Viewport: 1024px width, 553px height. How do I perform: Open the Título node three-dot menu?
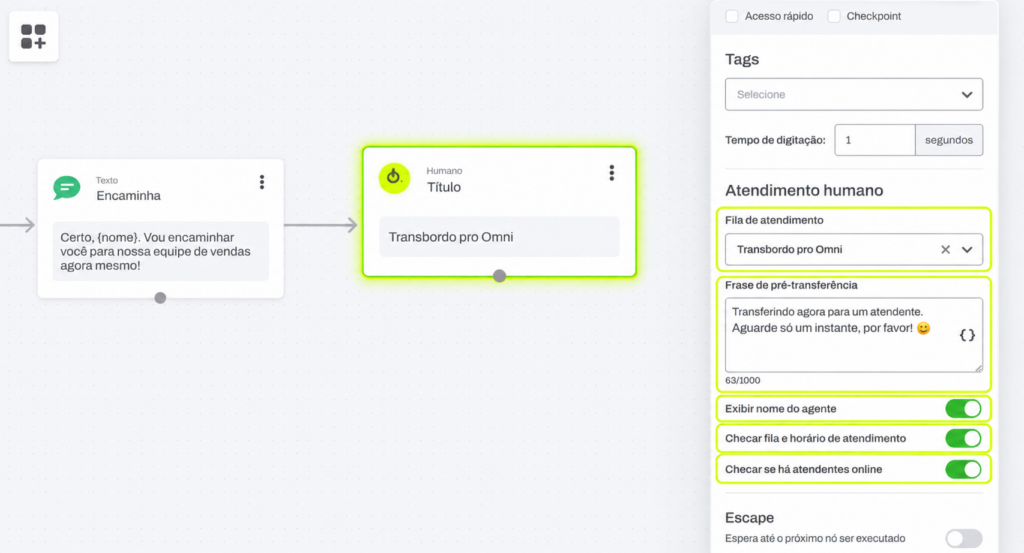pos(611,173)
